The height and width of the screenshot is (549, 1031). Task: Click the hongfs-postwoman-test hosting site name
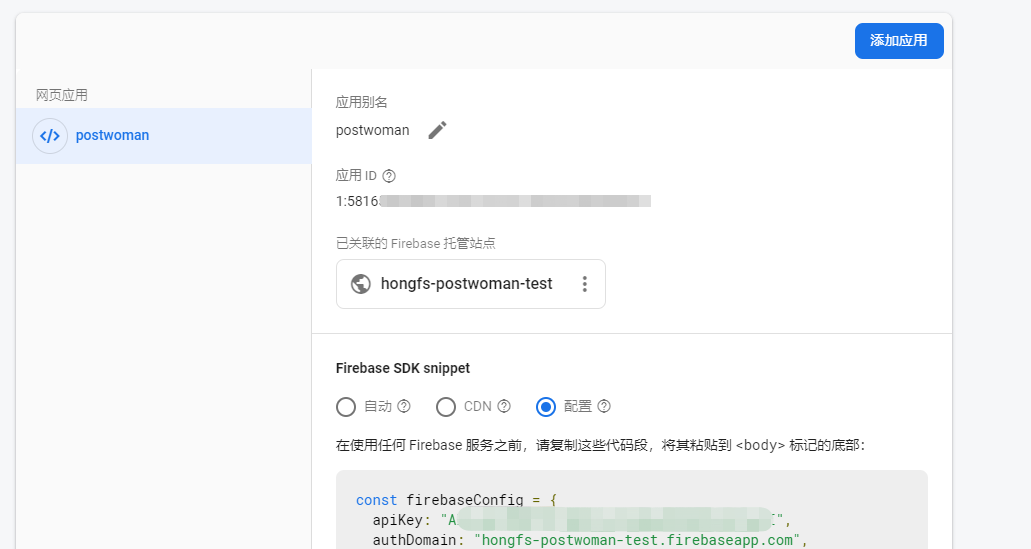(466, 284)
